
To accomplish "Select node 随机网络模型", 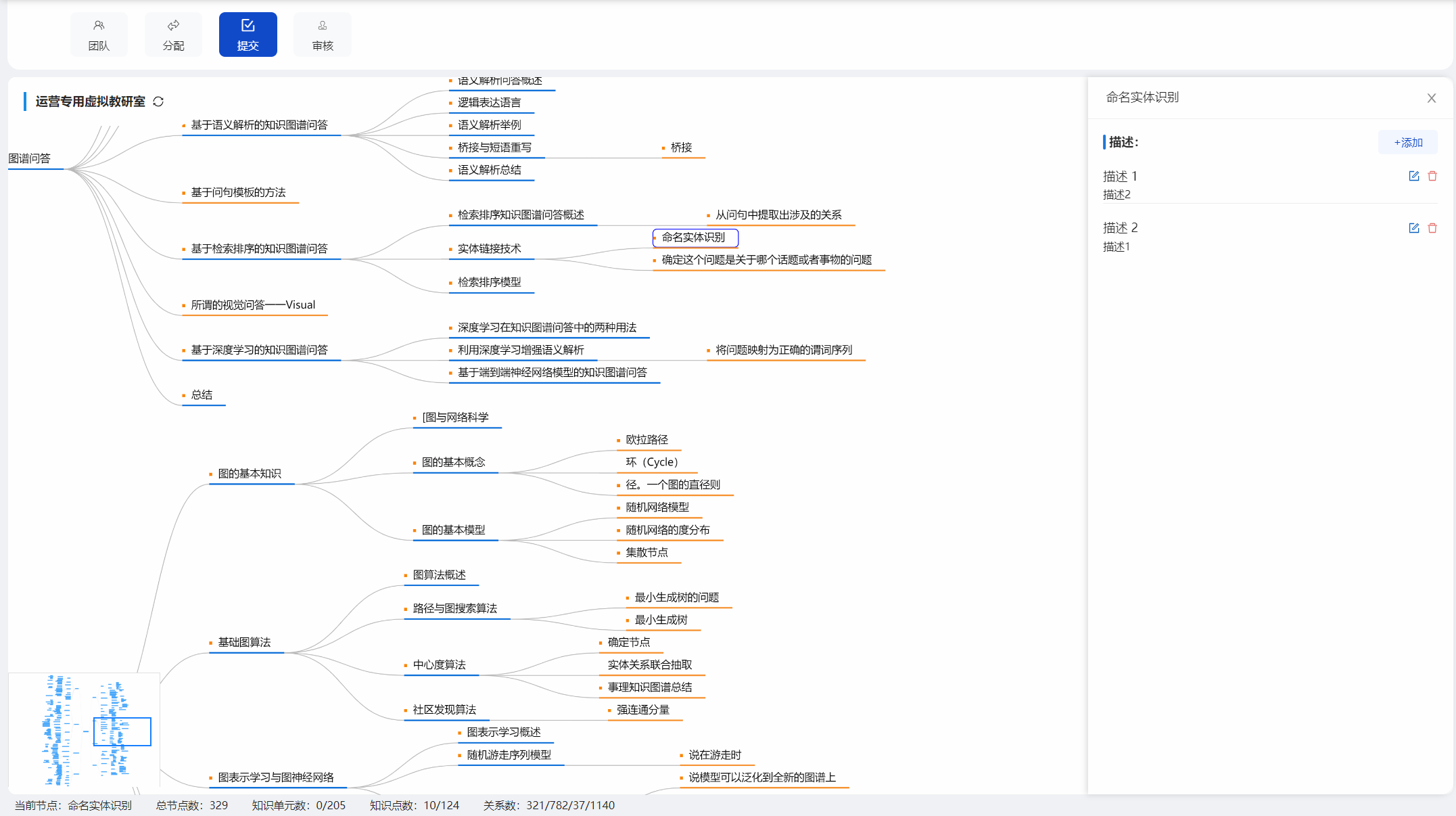I will tap(657, 507).
